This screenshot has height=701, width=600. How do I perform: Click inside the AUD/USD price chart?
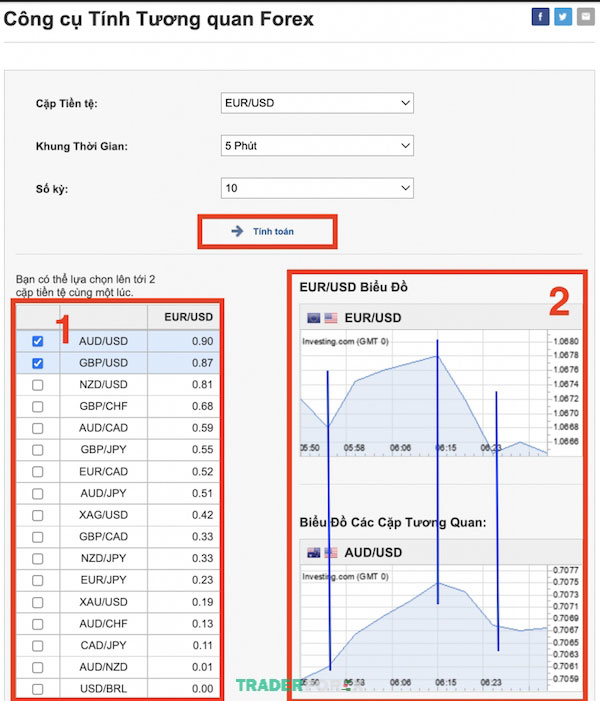point(423,626)
